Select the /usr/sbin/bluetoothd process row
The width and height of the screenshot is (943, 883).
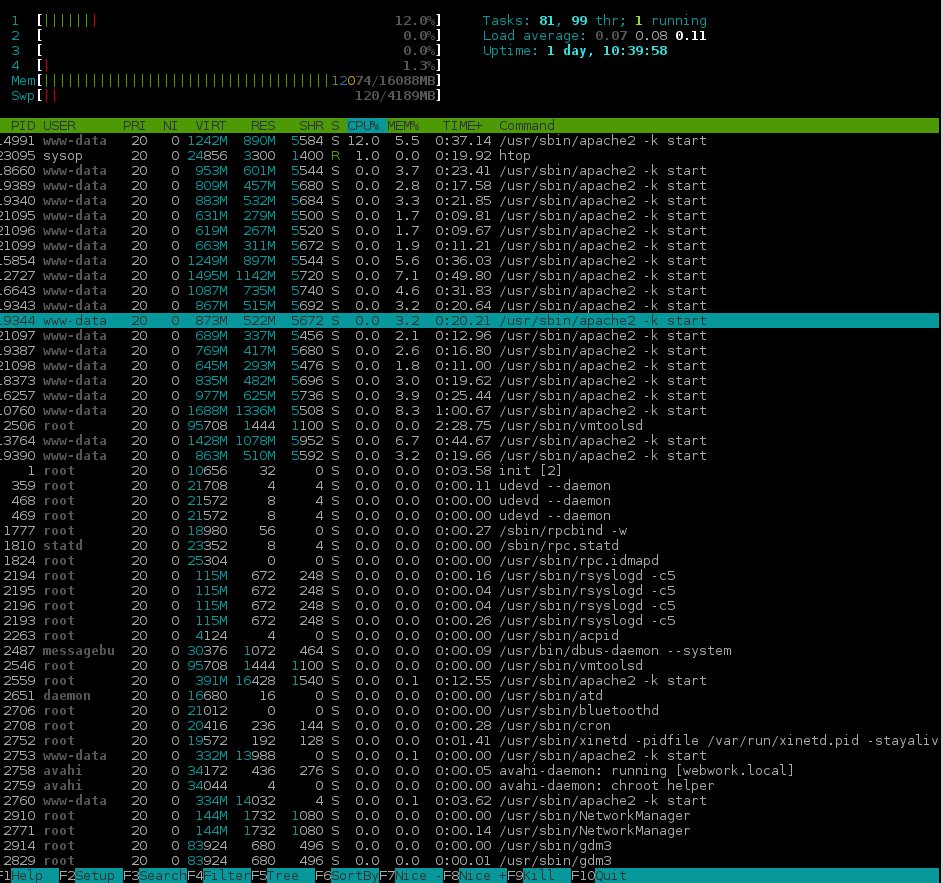469,711
